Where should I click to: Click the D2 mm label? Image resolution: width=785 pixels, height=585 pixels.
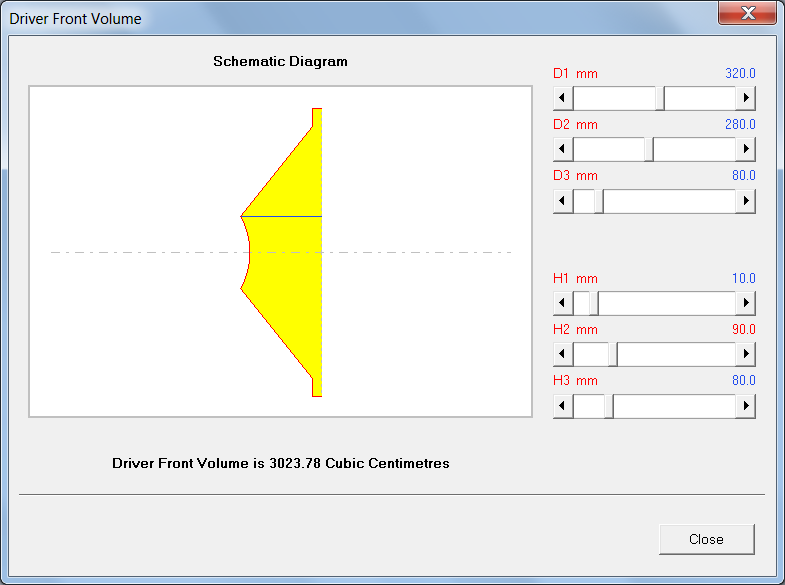tap(575, 125)
